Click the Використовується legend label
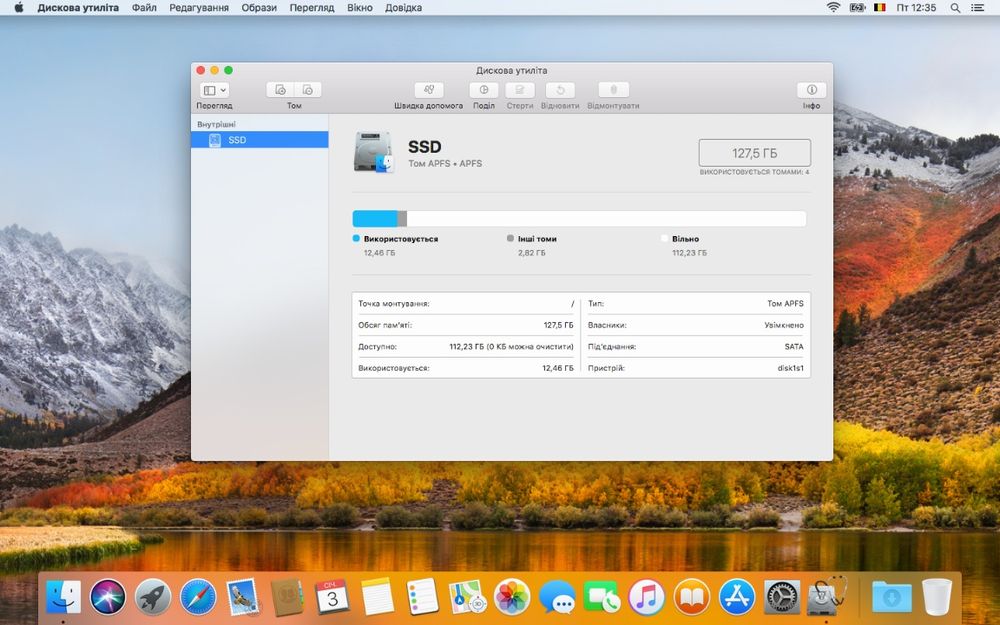The height and width of the screenshot is (625, 1000). [401, 239]
